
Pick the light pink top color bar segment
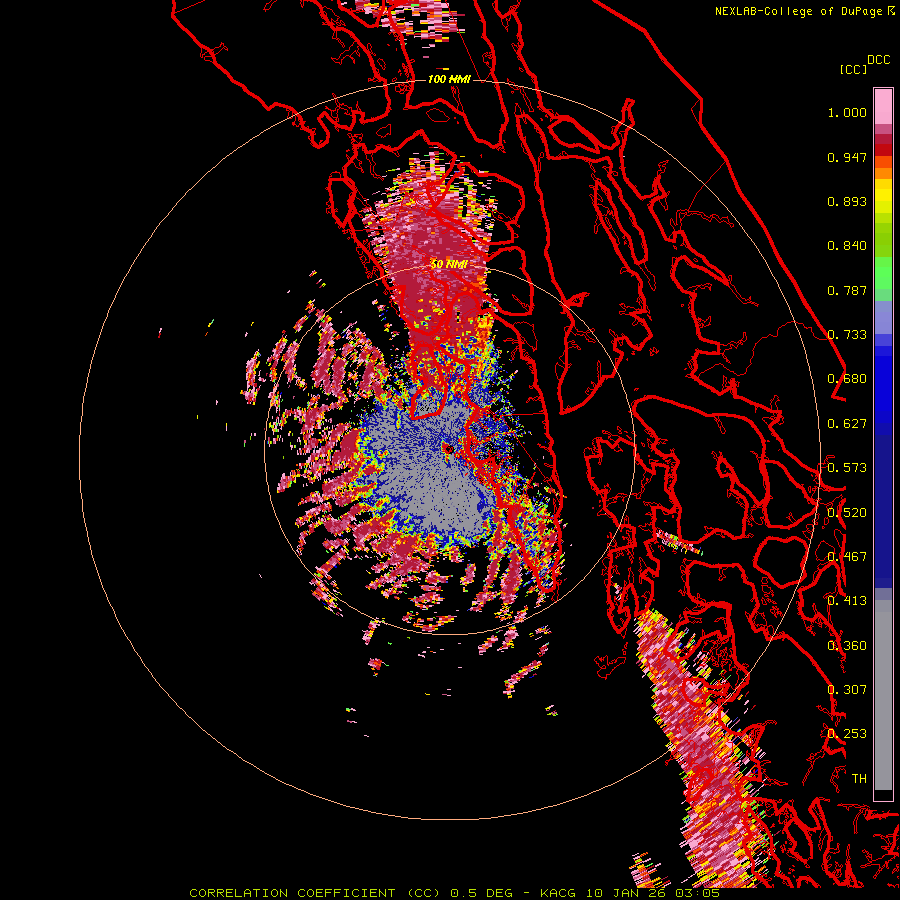click(883, 107)
